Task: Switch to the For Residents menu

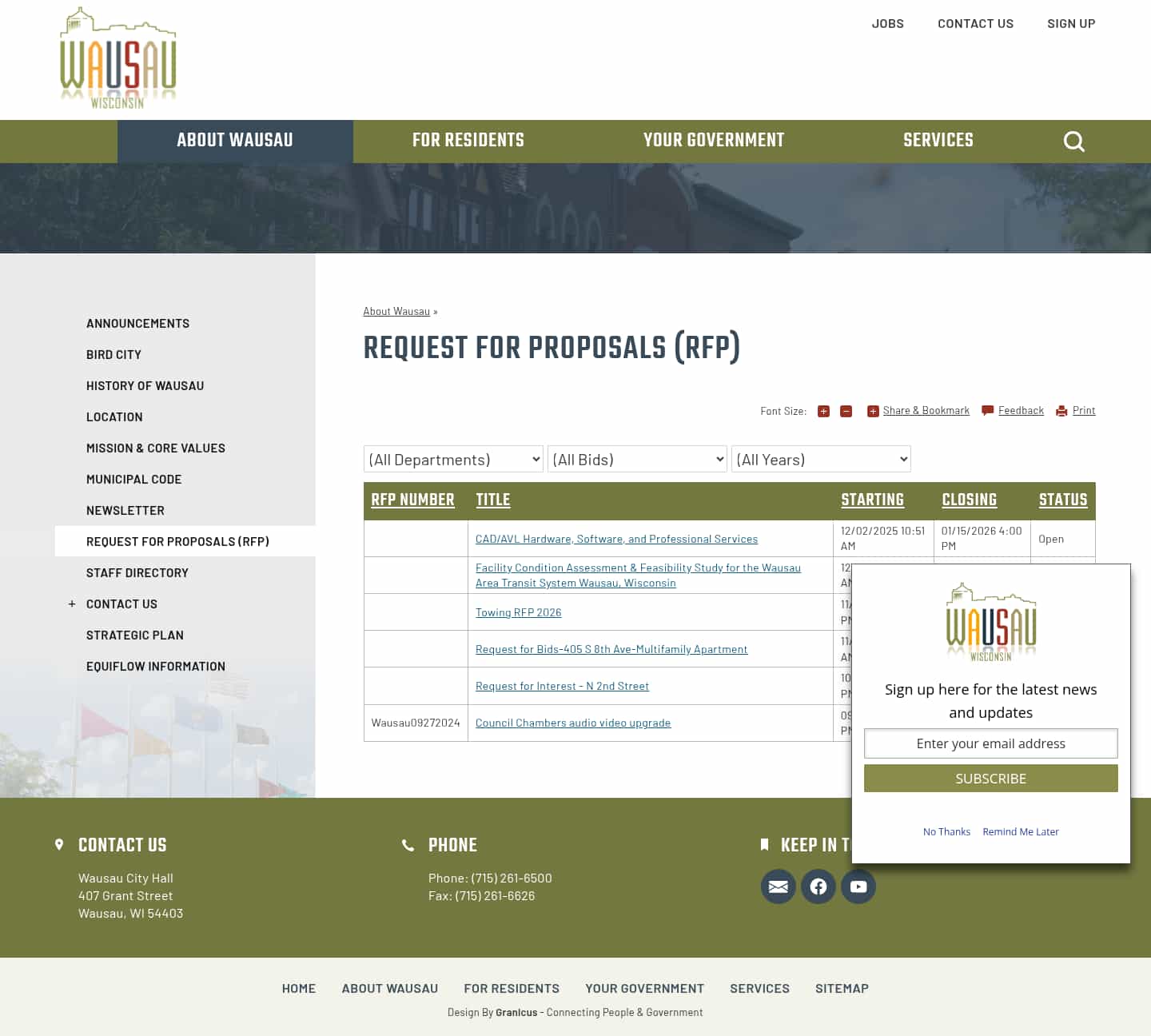Action: 468,141
